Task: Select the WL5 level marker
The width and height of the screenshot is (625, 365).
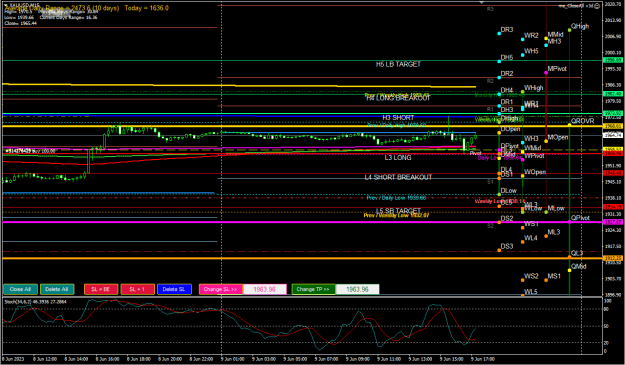Action: (523, 295)
